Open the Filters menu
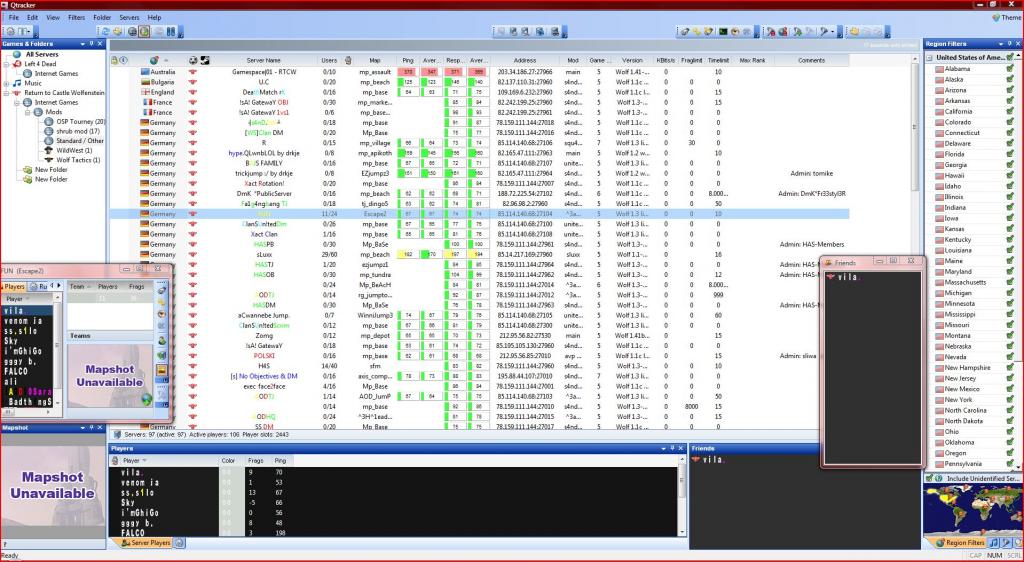Screen dimensions: 1024x562 point(76,18)
